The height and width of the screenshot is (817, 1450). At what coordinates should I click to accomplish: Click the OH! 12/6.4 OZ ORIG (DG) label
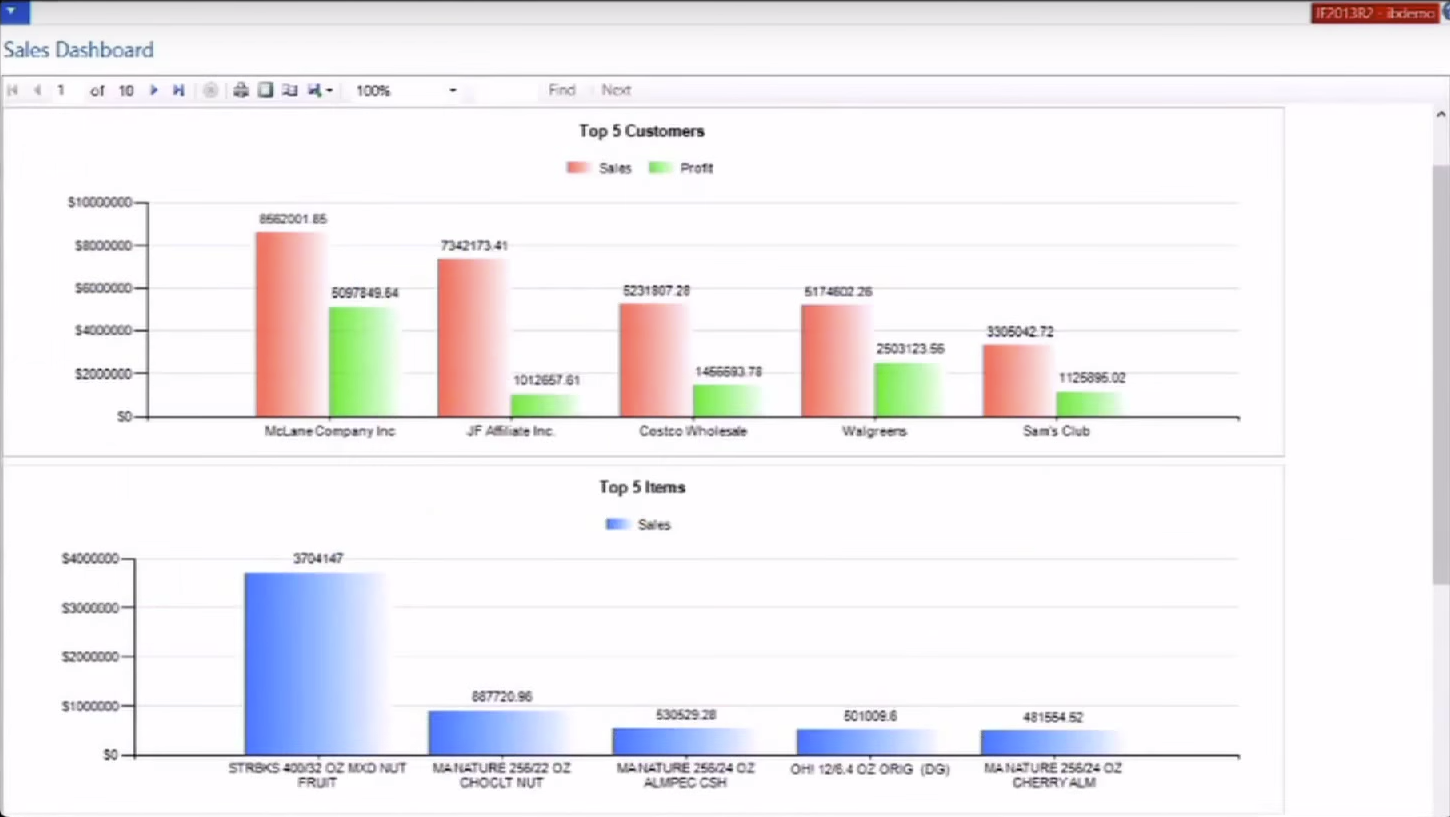point(870,769)
